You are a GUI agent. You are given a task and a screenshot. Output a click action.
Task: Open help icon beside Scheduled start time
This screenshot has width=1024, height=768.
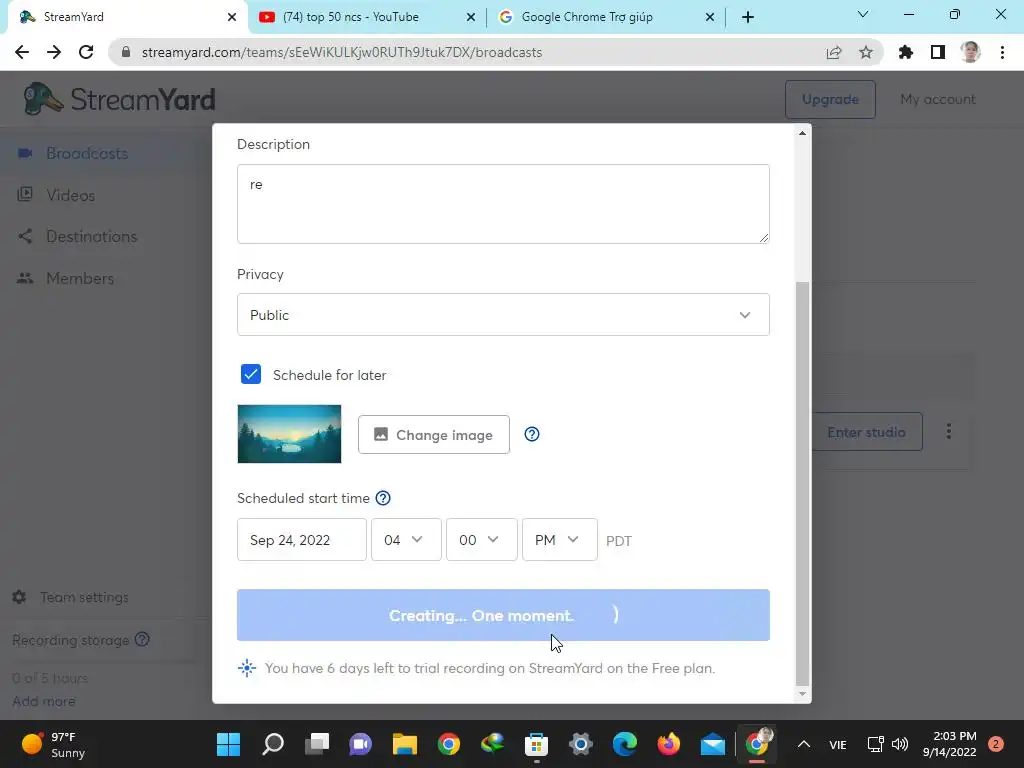(383, 498)
